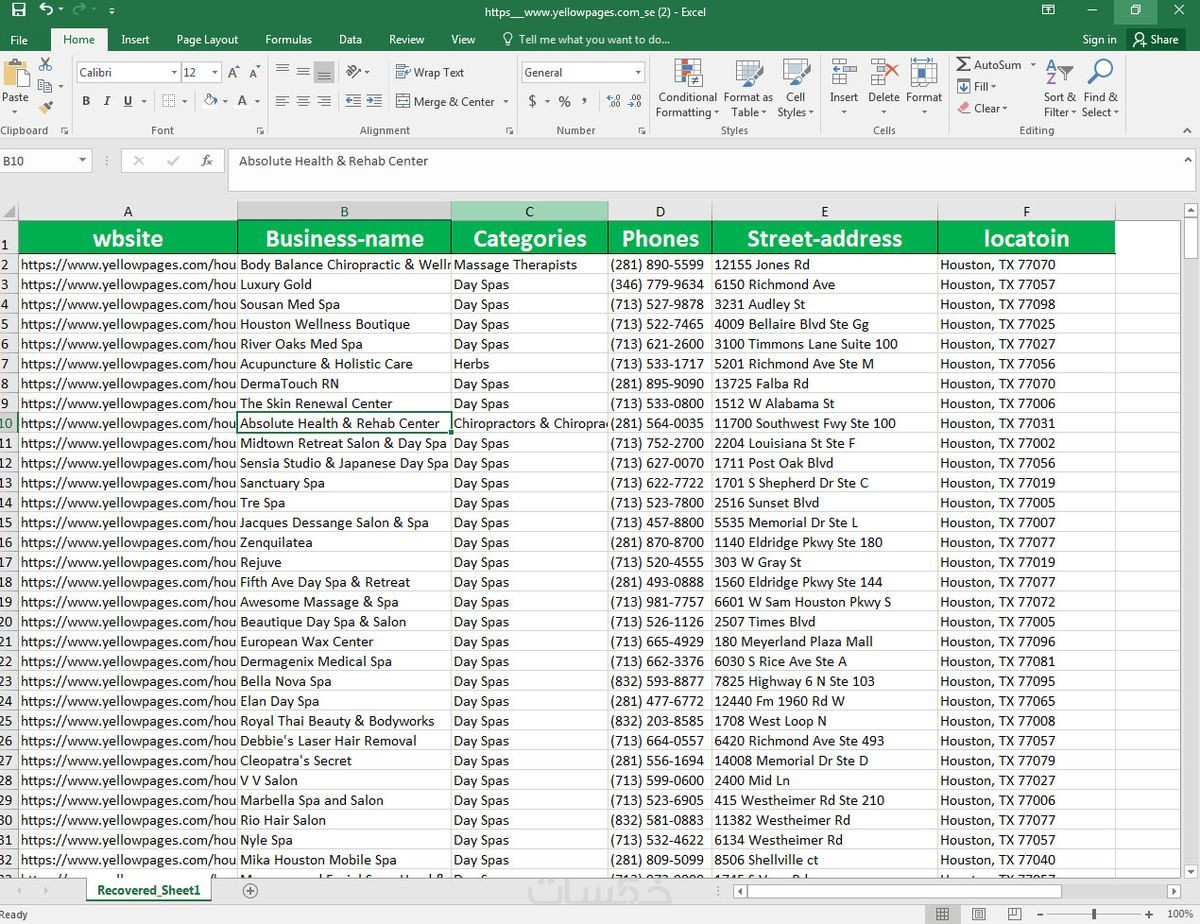Switch to Normal view in status bar
The height and width of the screenshot is (924, 1200).
coord(942,914)
